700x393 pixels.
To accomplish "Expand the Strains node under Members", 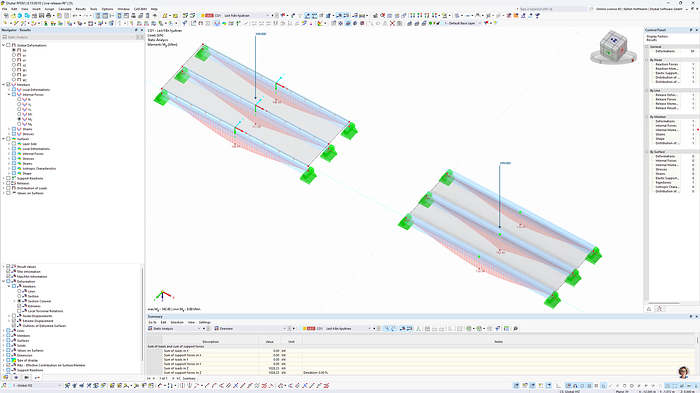I will click(x=9, y=129).
